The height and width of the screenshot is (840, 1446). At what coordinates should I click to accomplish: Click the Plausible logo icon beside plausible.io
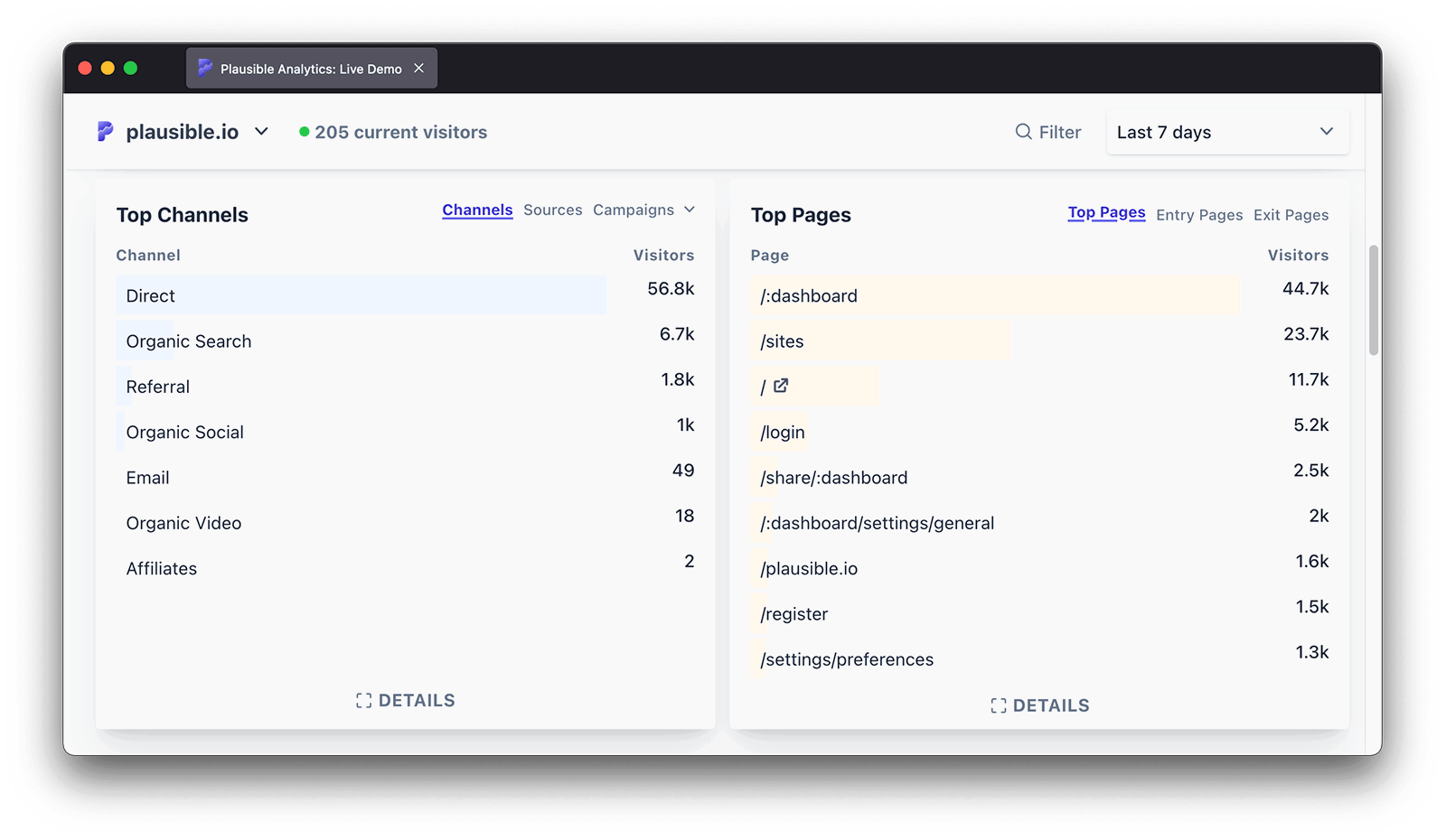pyautogui.click(x=105, y=132)
